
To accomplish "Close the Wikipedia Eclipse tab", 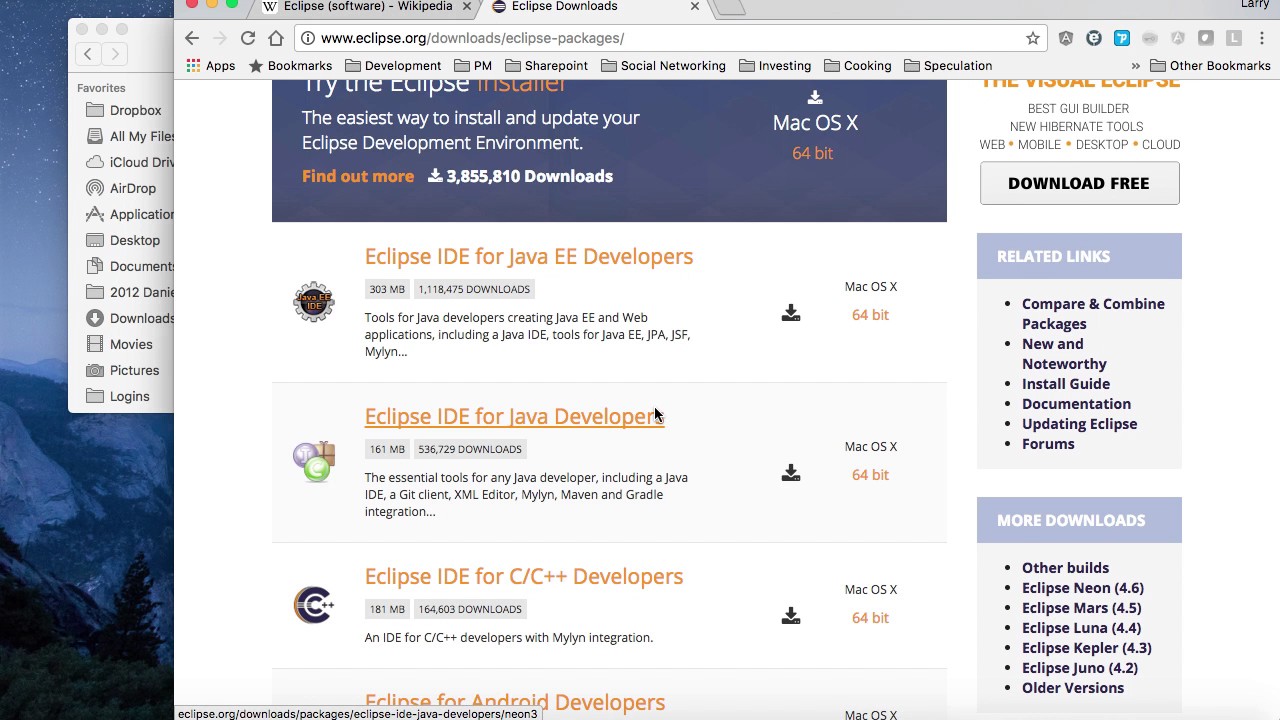I will [466, 6].
